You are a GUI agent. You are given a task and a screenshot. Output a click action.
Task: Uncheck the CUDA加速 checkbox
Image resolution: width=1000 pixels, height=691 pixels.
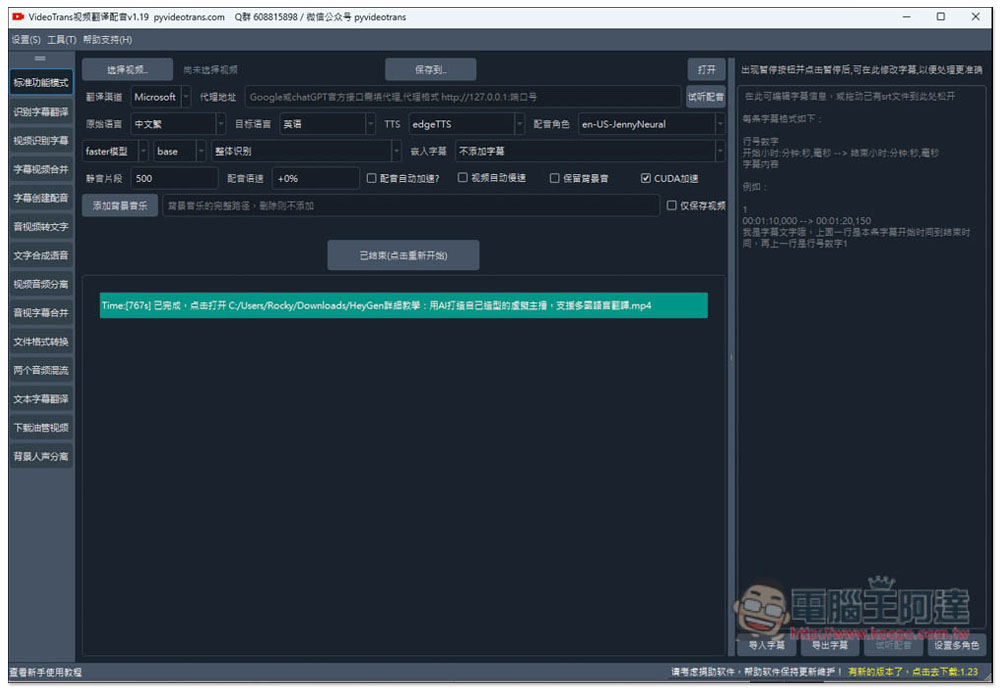[645, 178]
